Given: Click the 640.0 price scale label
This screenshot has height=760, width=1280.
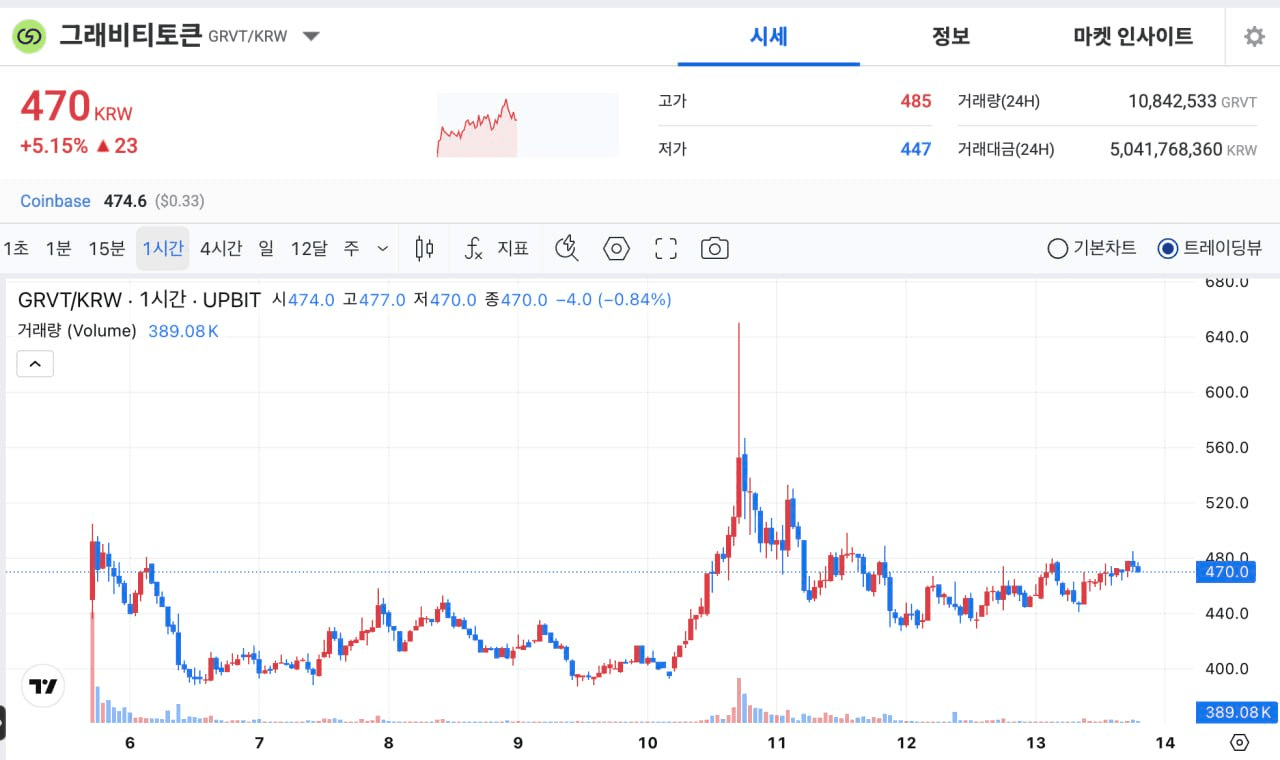Looking at the screenshot, I should coord(1226,337).
